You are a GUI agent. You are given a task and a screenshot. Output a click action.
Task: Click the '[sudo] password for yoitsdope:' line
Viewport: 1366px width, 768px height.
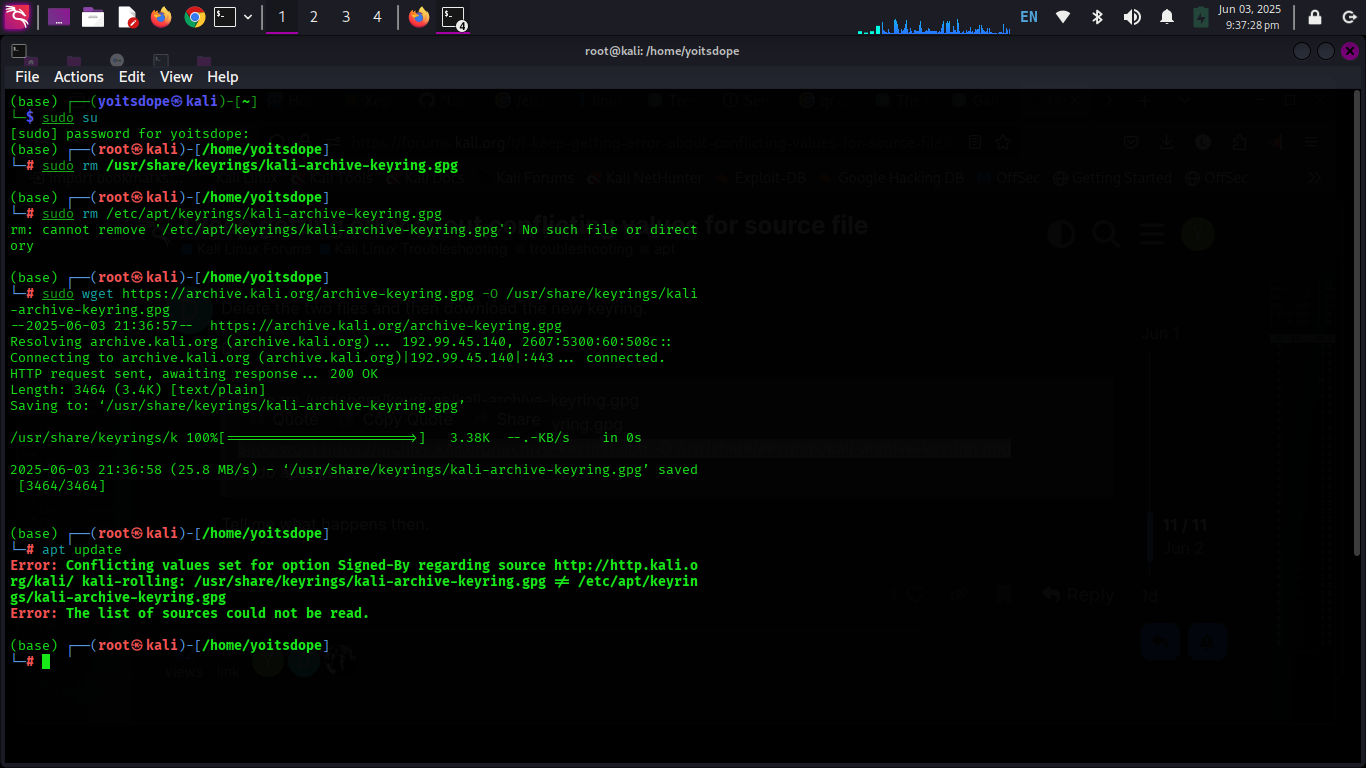tap(130, 133)
